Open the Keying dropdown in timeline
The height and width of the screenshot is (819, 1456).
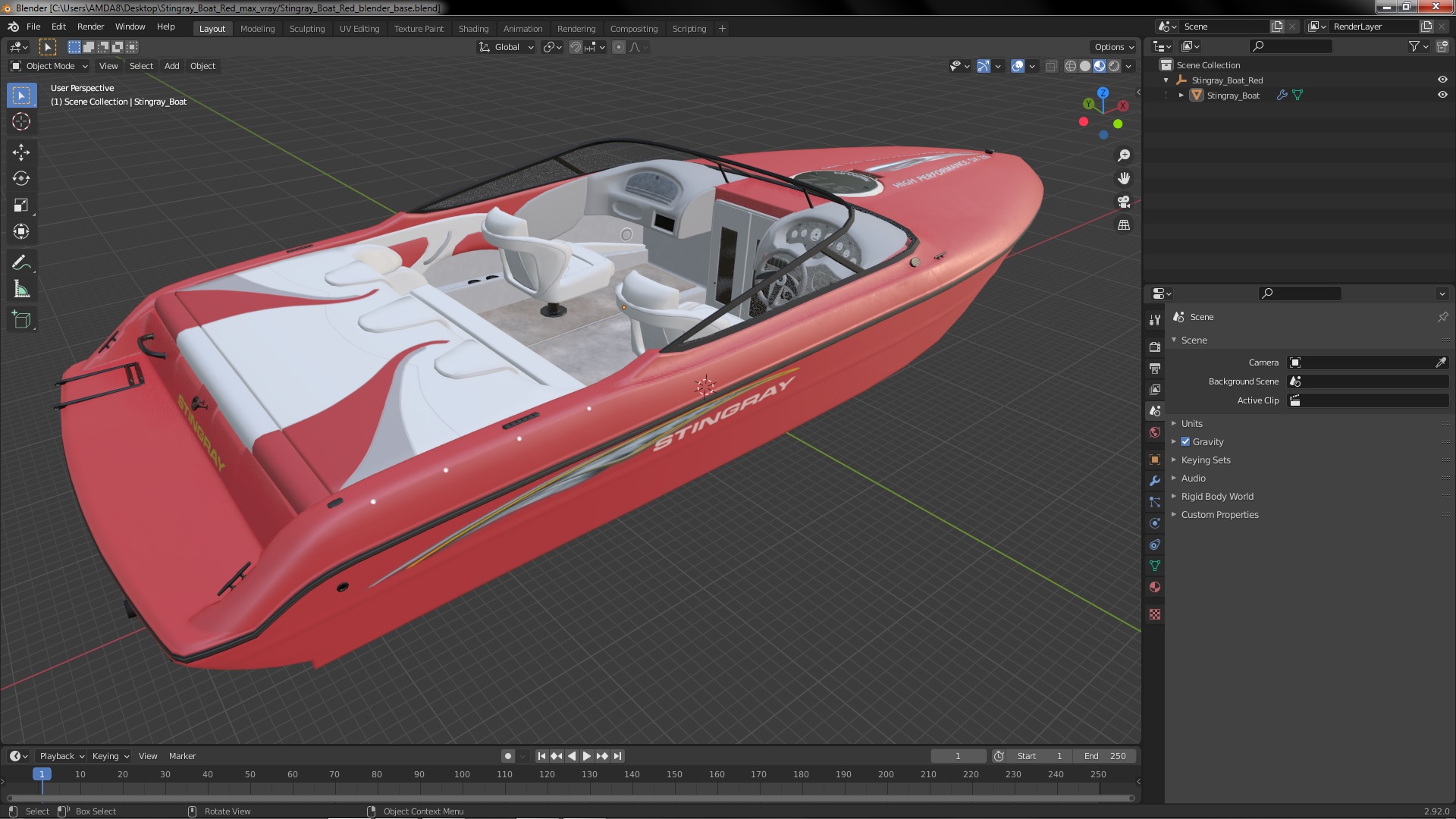[111, 756]
